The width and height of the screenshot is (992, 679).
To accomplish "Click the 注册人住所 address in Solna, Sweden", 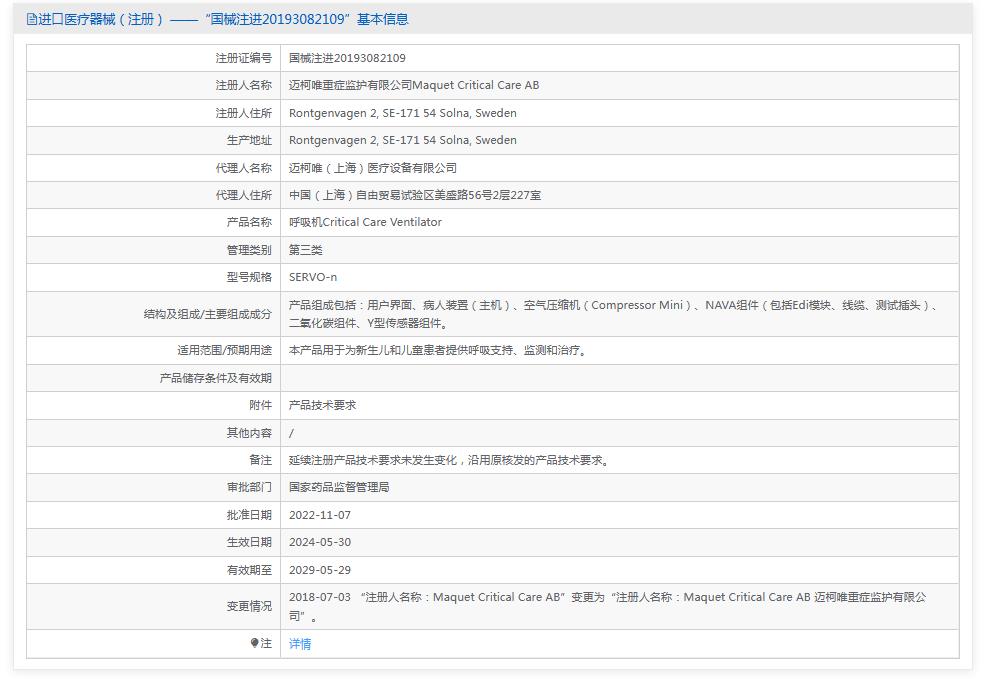I will (x=402, y=113).
